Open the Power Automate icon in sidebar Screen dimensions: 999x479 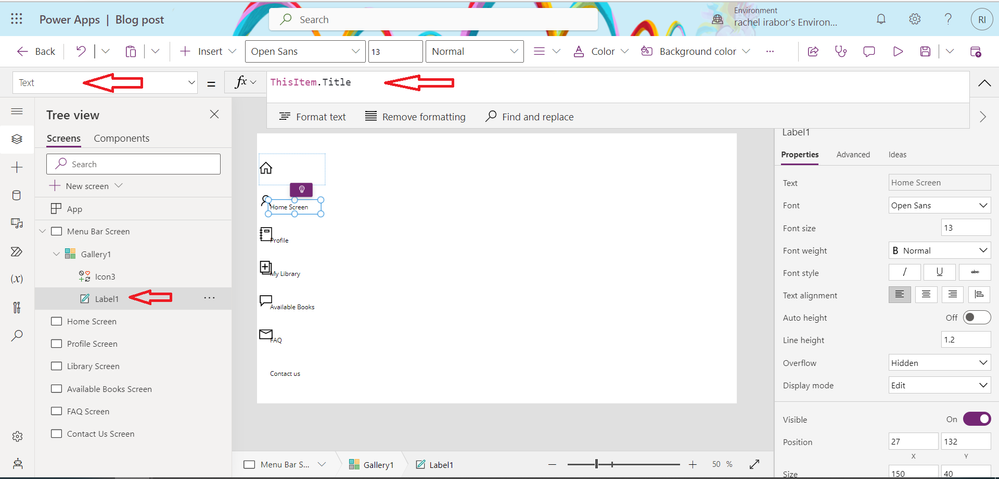(17, 252)
